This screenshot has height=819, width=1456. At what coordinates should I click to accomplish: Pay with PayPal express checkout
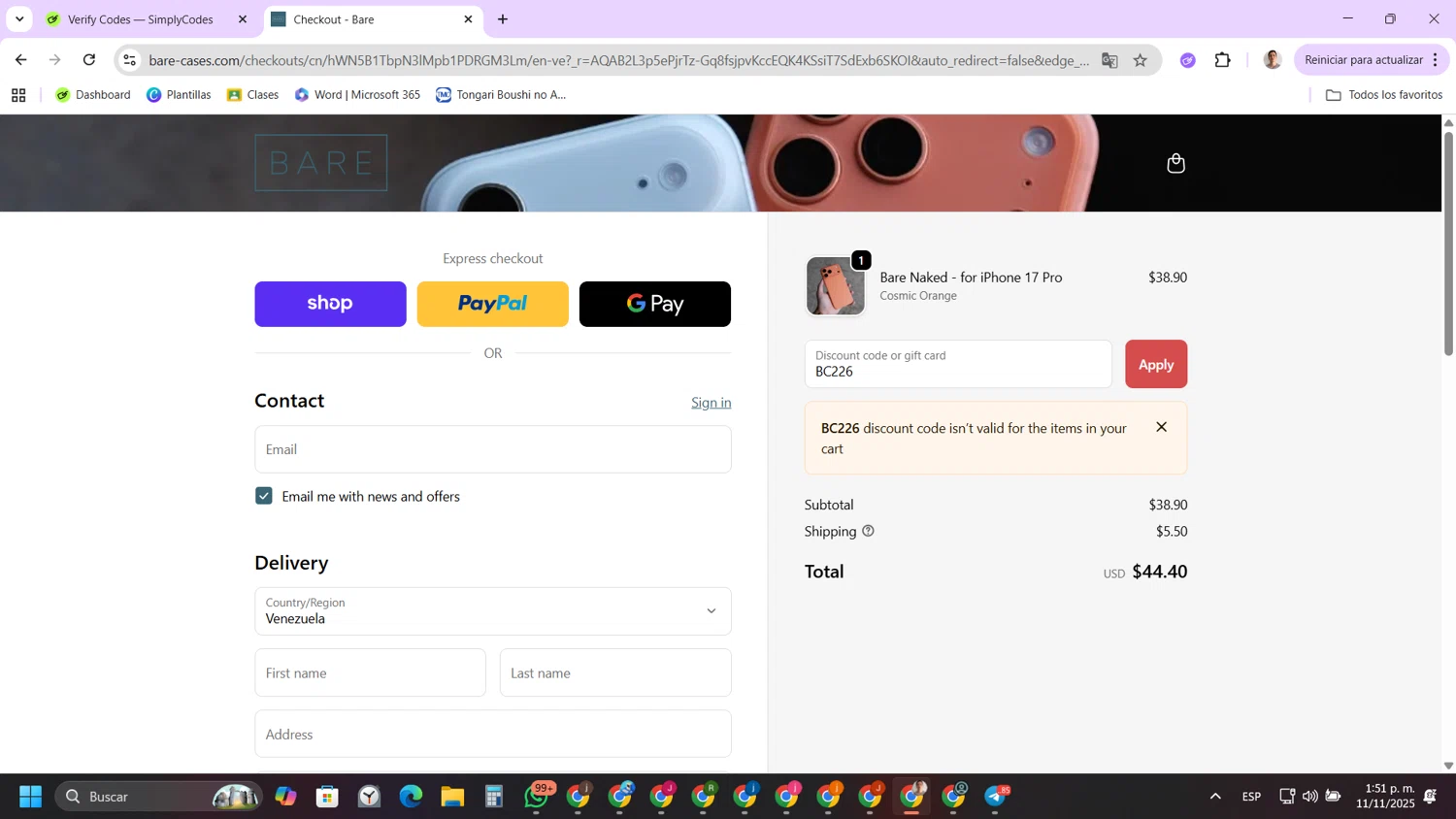coord(493,304)
